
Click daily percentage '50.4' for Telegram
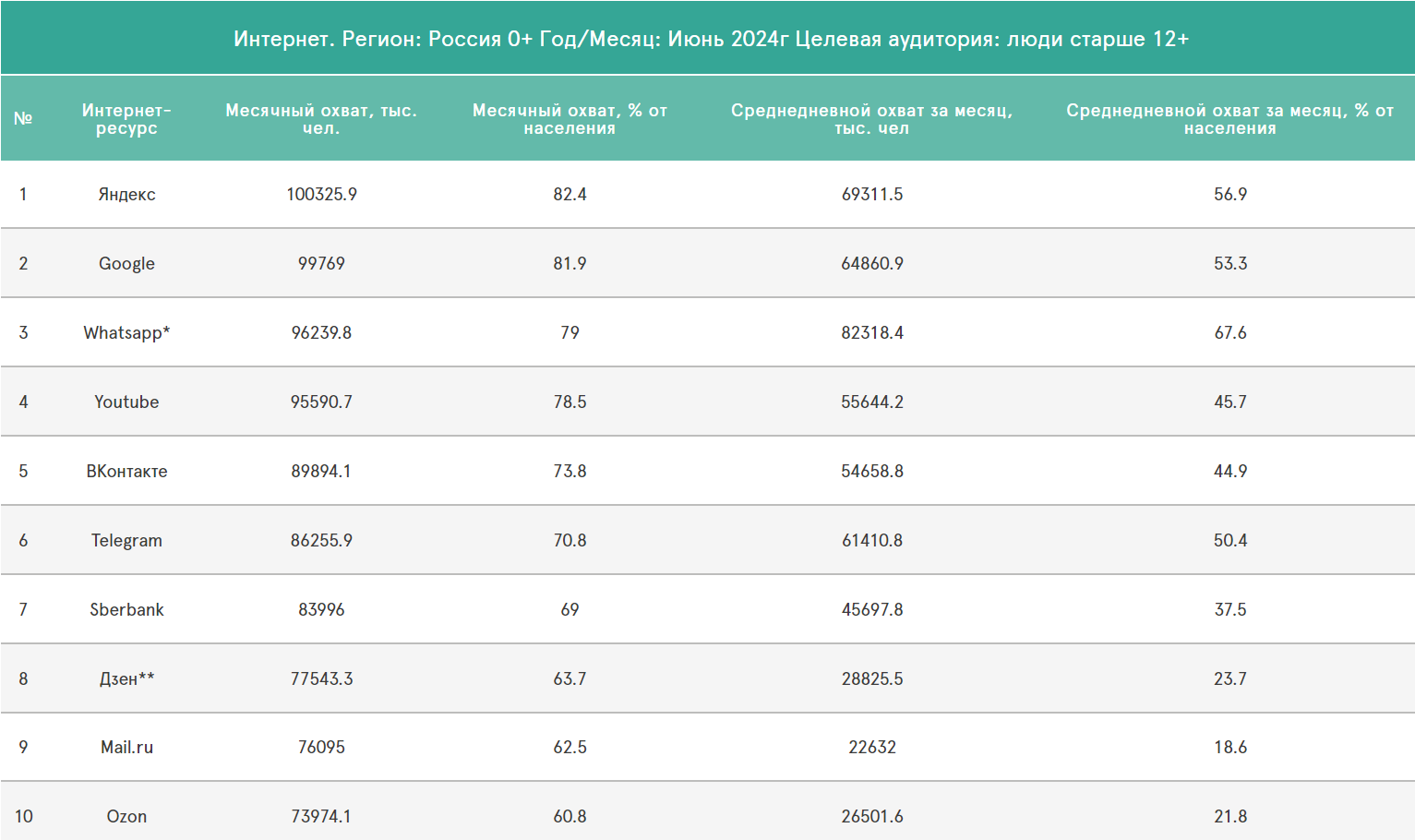[1230, 540]
